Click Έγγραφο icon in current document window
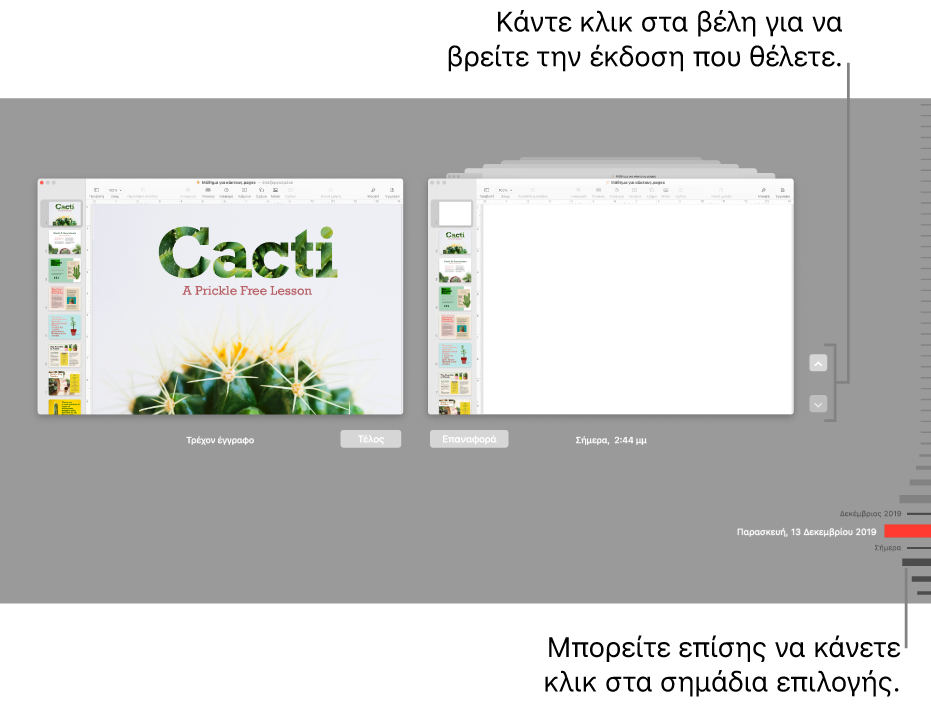931x708 pixels. (392, 190)
